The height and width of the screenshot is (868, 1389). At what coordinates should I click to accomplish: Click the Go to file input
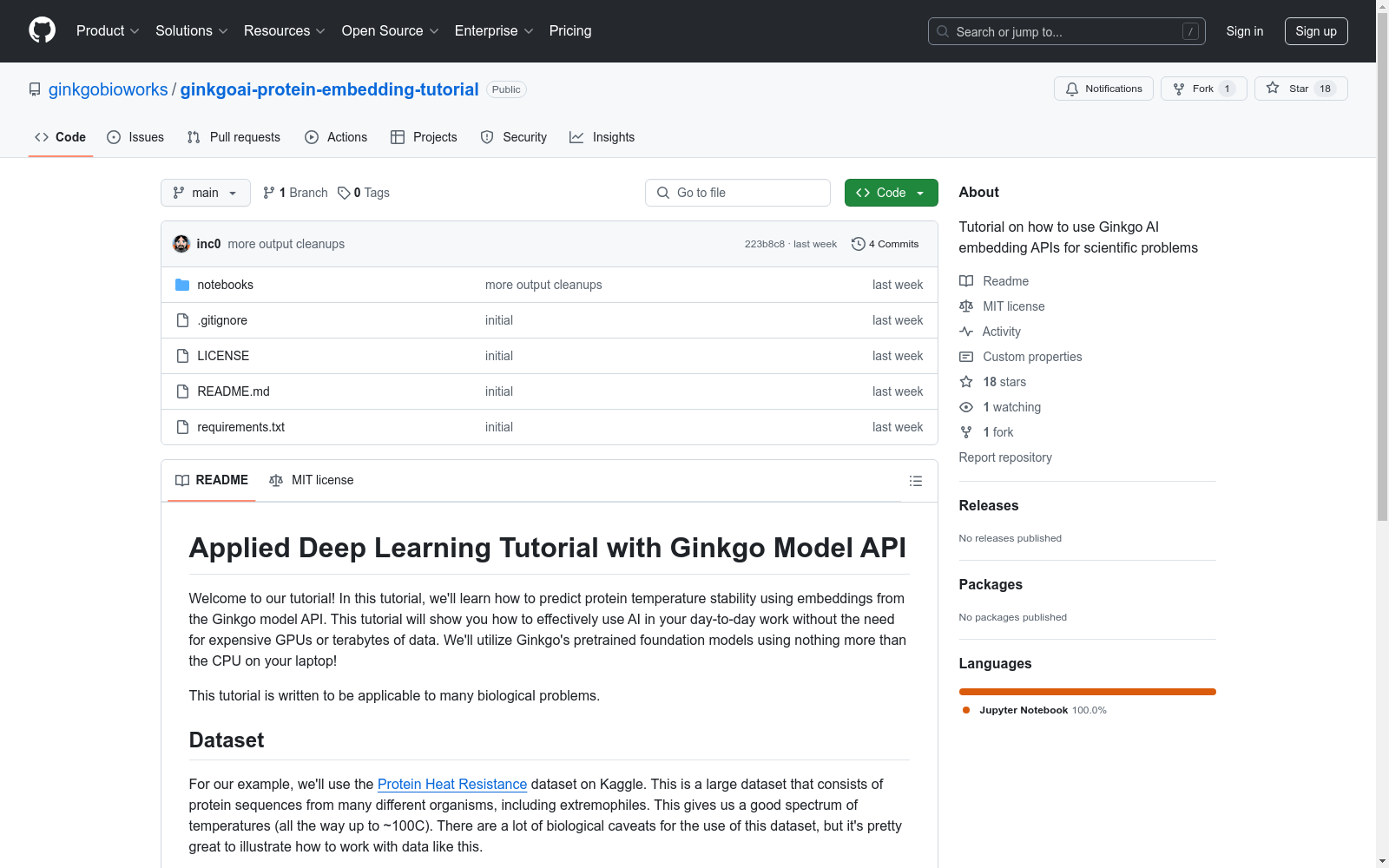click(x=738, y=193)
